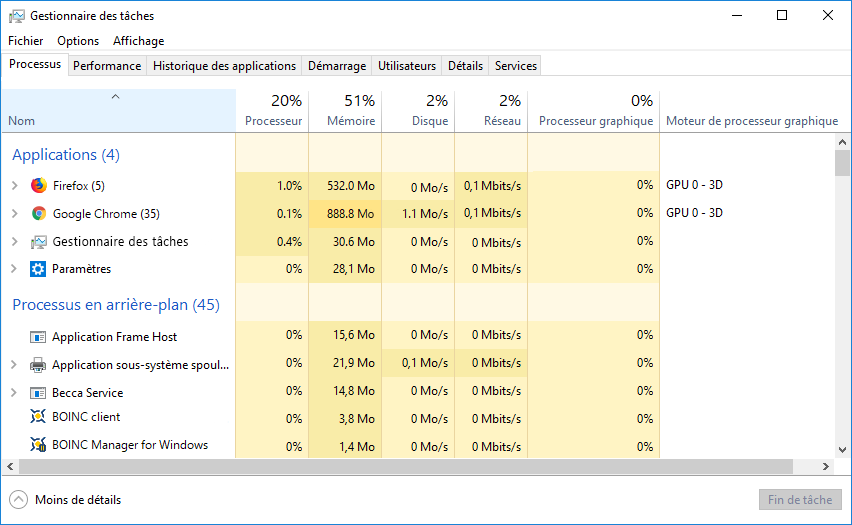
Task: Sort by Réseau column header
Action: (491, 111)
